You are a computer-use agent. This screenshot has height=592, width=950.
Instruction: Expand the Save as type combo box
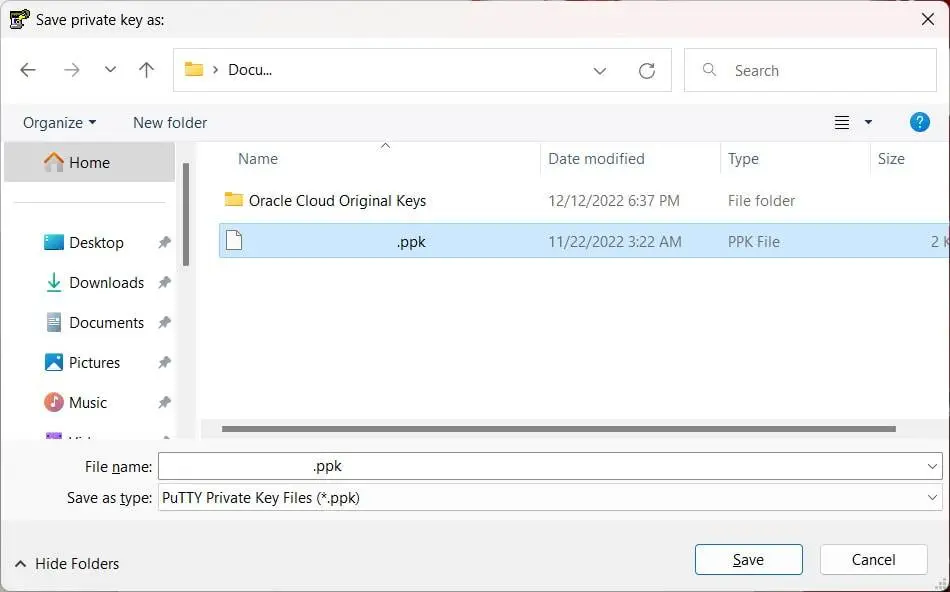[x=550, y=497]
